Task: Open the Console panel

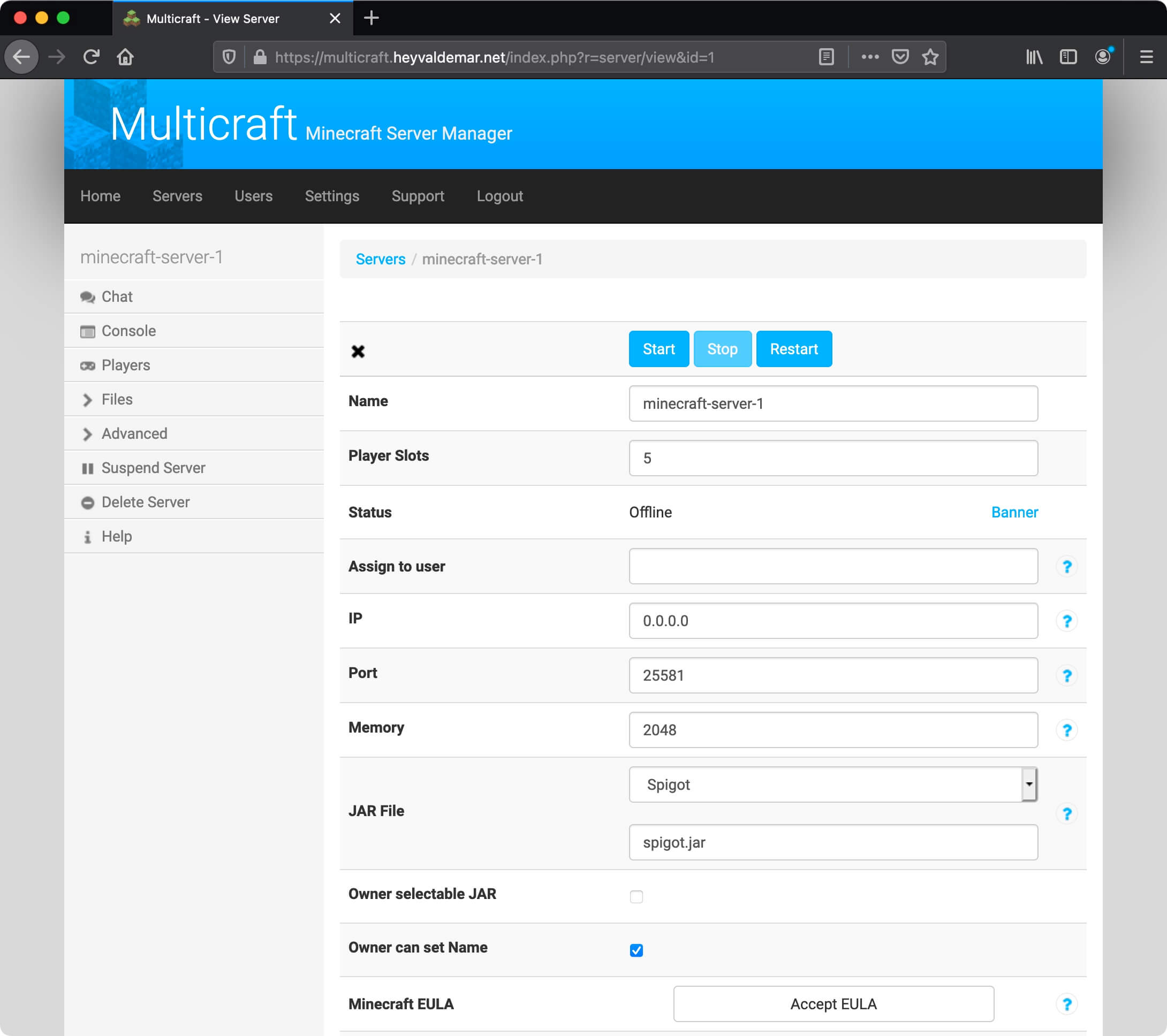Action: coord(128,330)
